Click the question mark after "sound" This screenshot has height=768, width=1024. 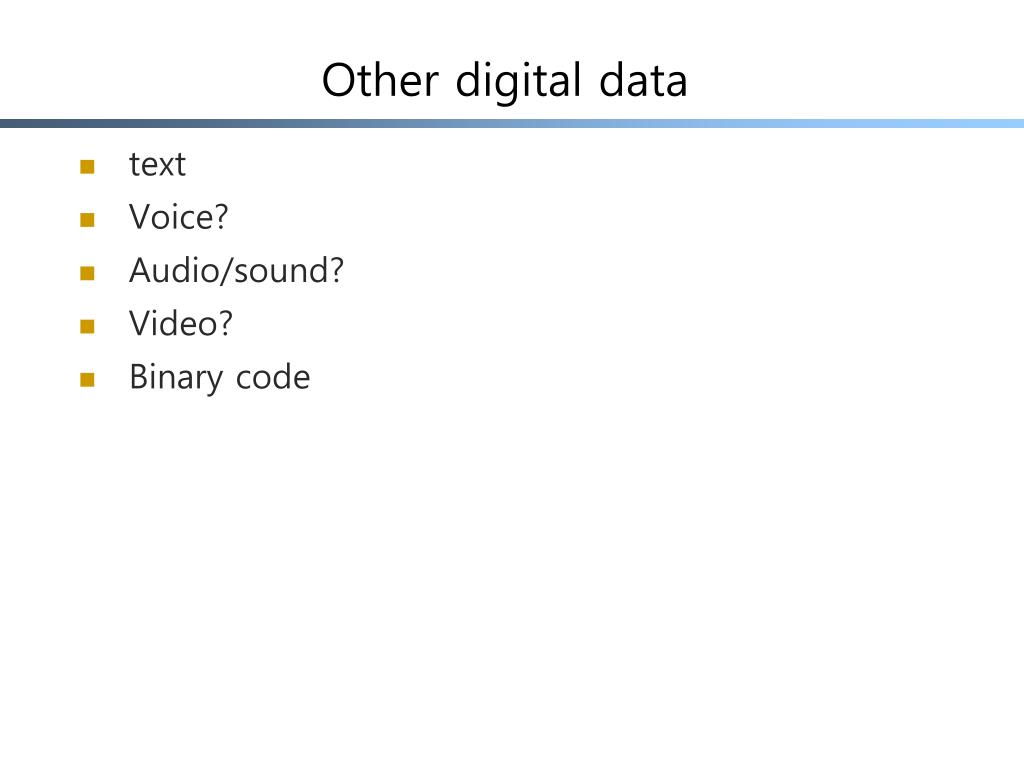[x=336, y=270]
